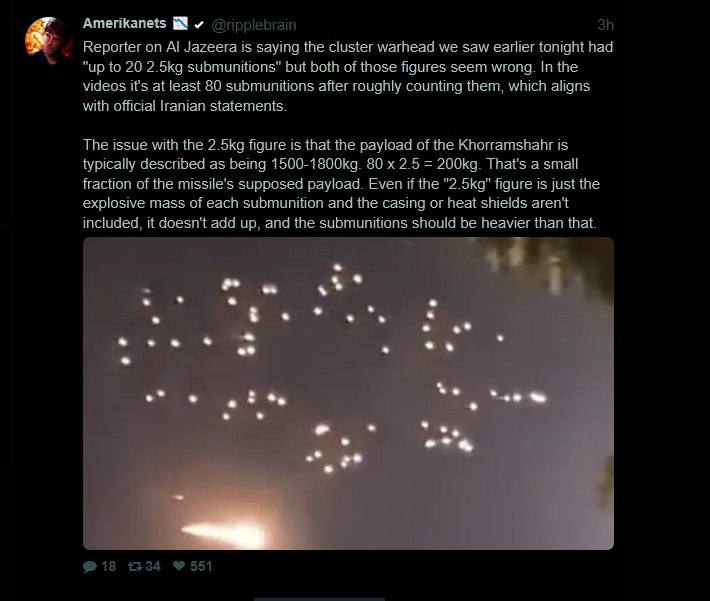Click the reply speech bubble icon
710x601 pixels.
(90, 567)
